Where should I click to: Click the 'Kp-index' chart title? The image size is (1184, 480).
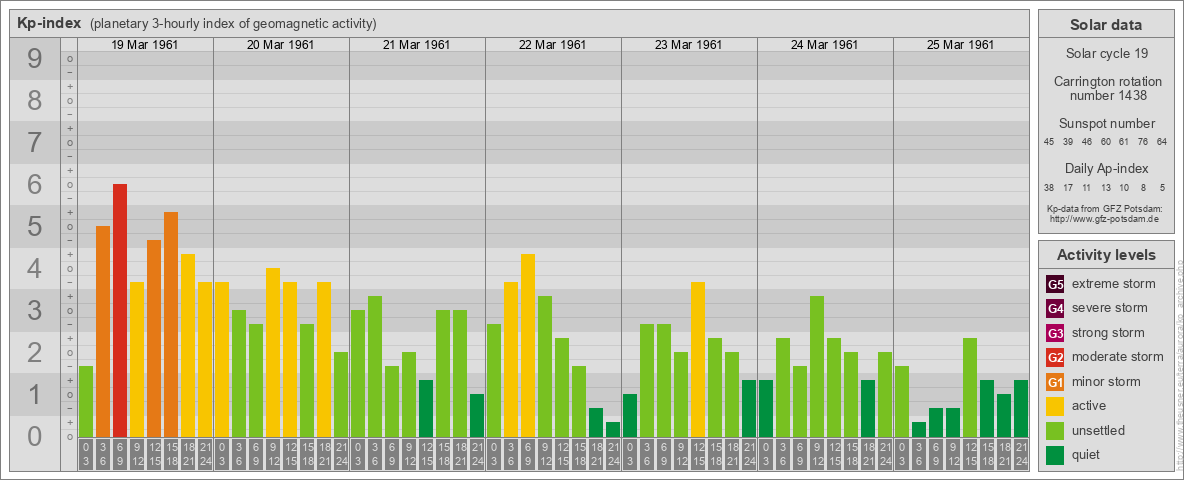pos(49,23)
